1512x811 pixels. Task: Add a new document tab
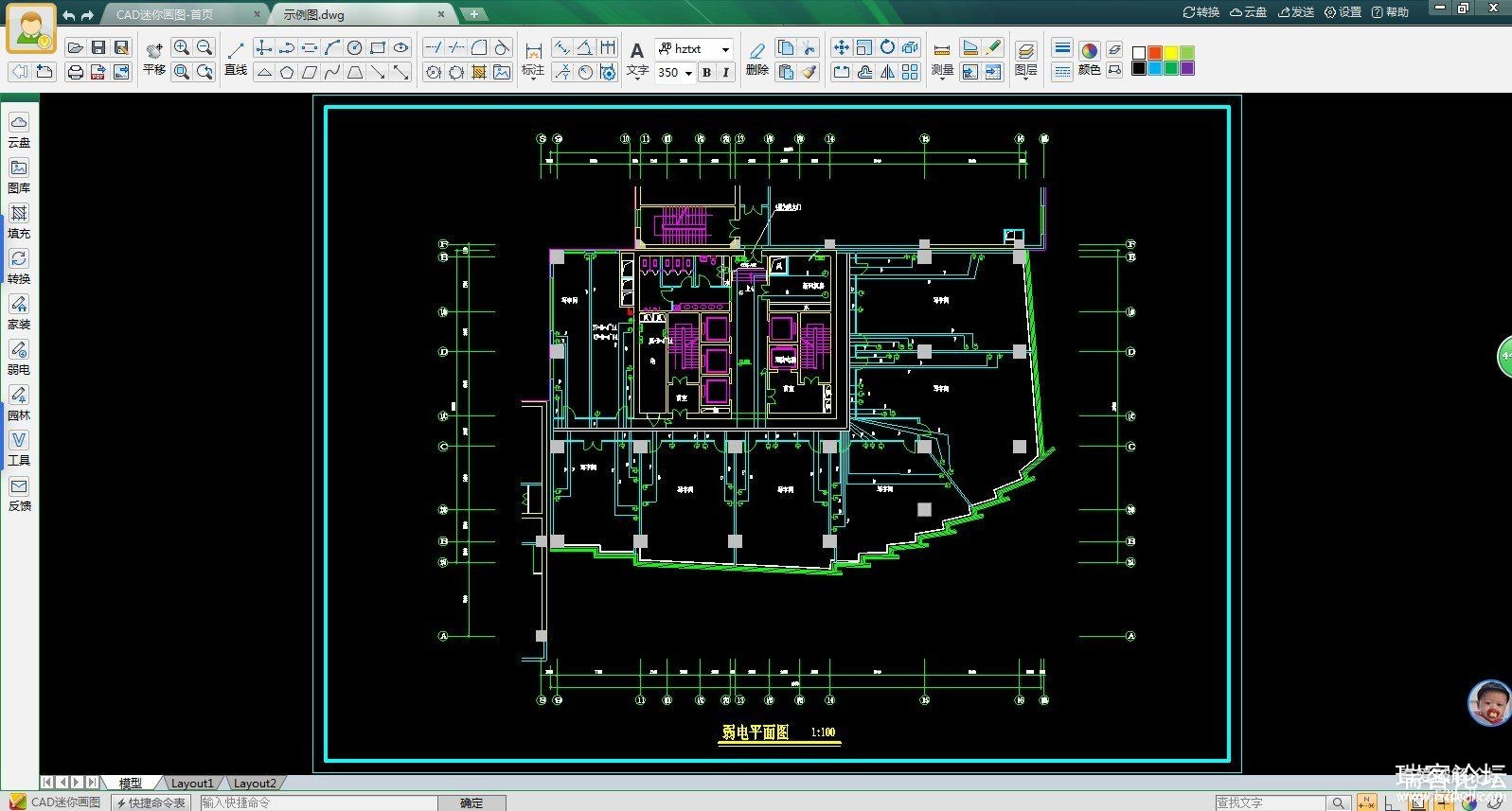[x=473, y=14]
